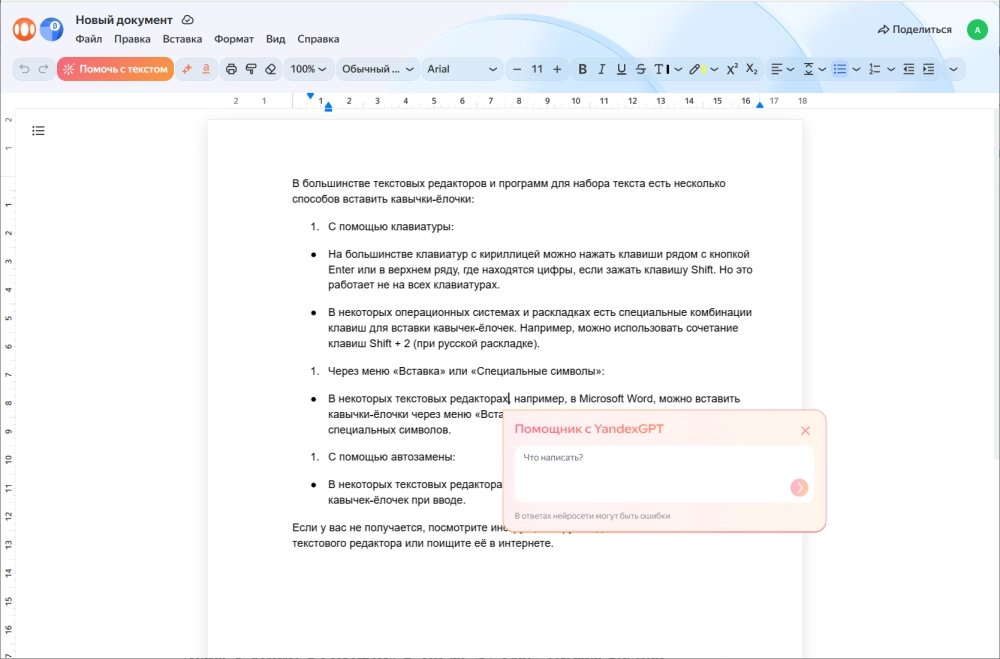Click the blue browser beta logo icon
Screen dimensions: 1000x659
click(52, 29)
